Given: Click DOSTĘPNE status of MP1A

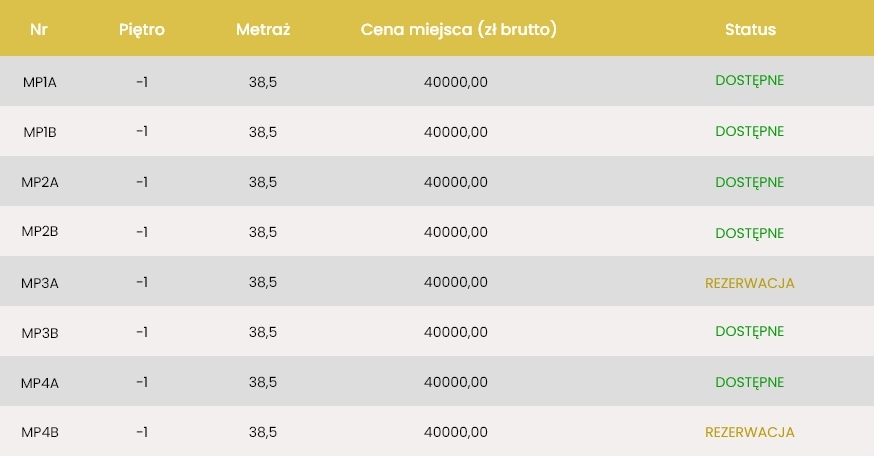Looking at the screenshot, I should [x=750, y=81].
